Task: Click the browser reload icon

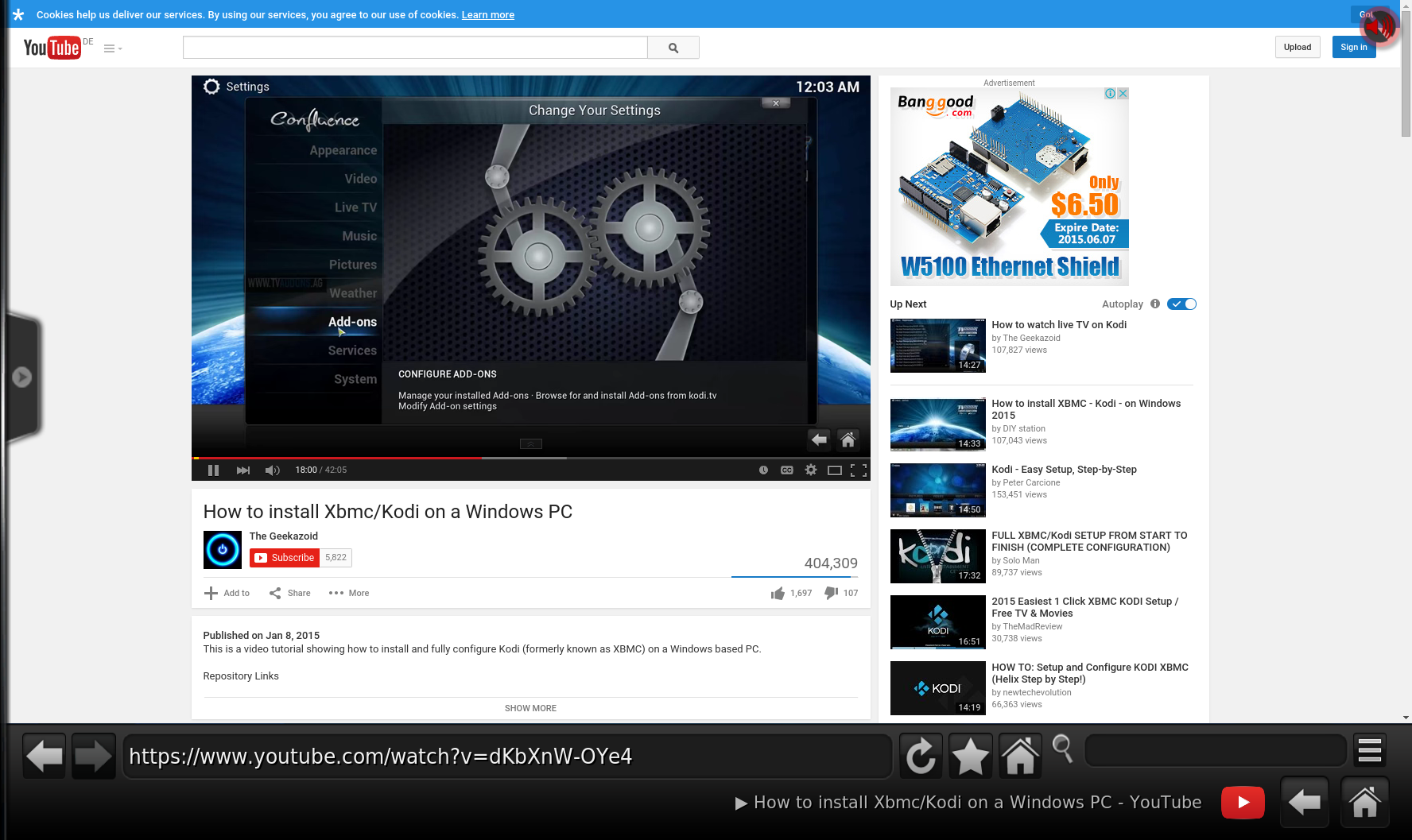Action: coord(921,756)
